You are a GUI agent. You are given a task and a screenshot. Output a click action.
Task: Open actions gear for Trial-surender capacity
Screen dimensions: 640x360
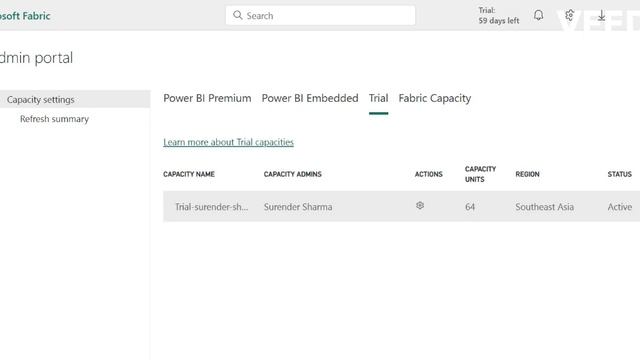[x=420, y=206]
